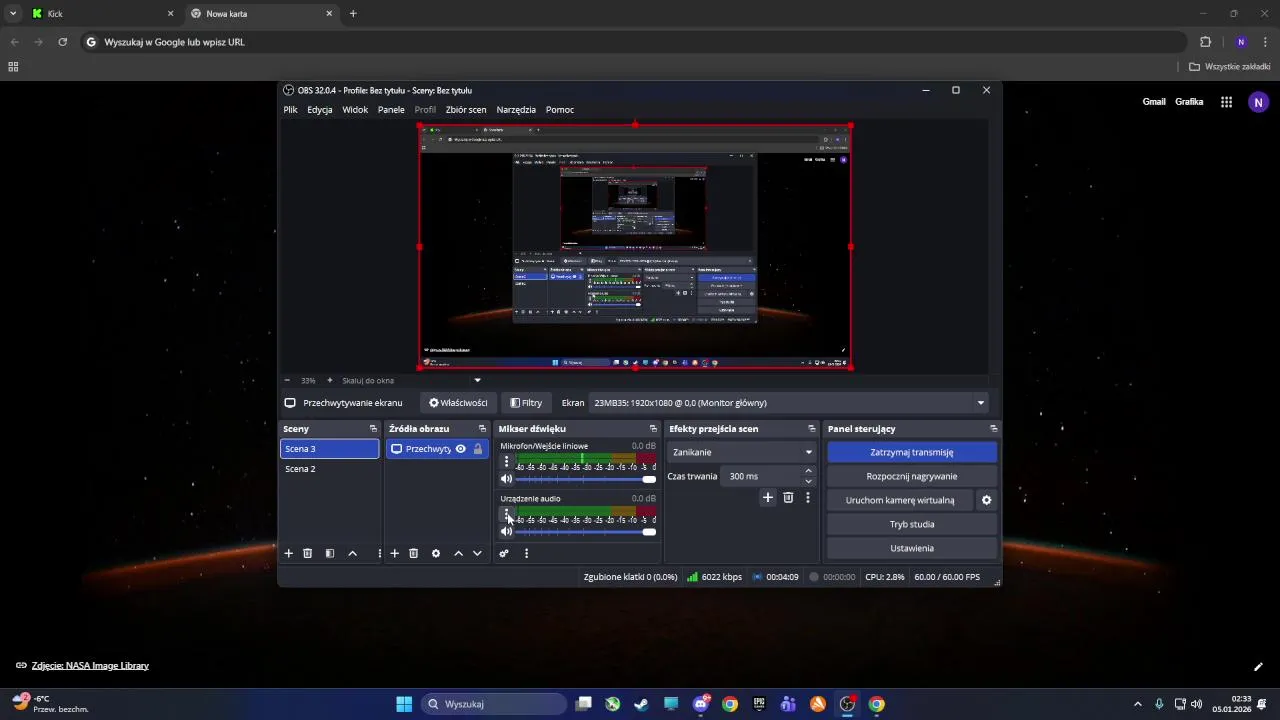Decrease Czas trwania duration value

809,481
